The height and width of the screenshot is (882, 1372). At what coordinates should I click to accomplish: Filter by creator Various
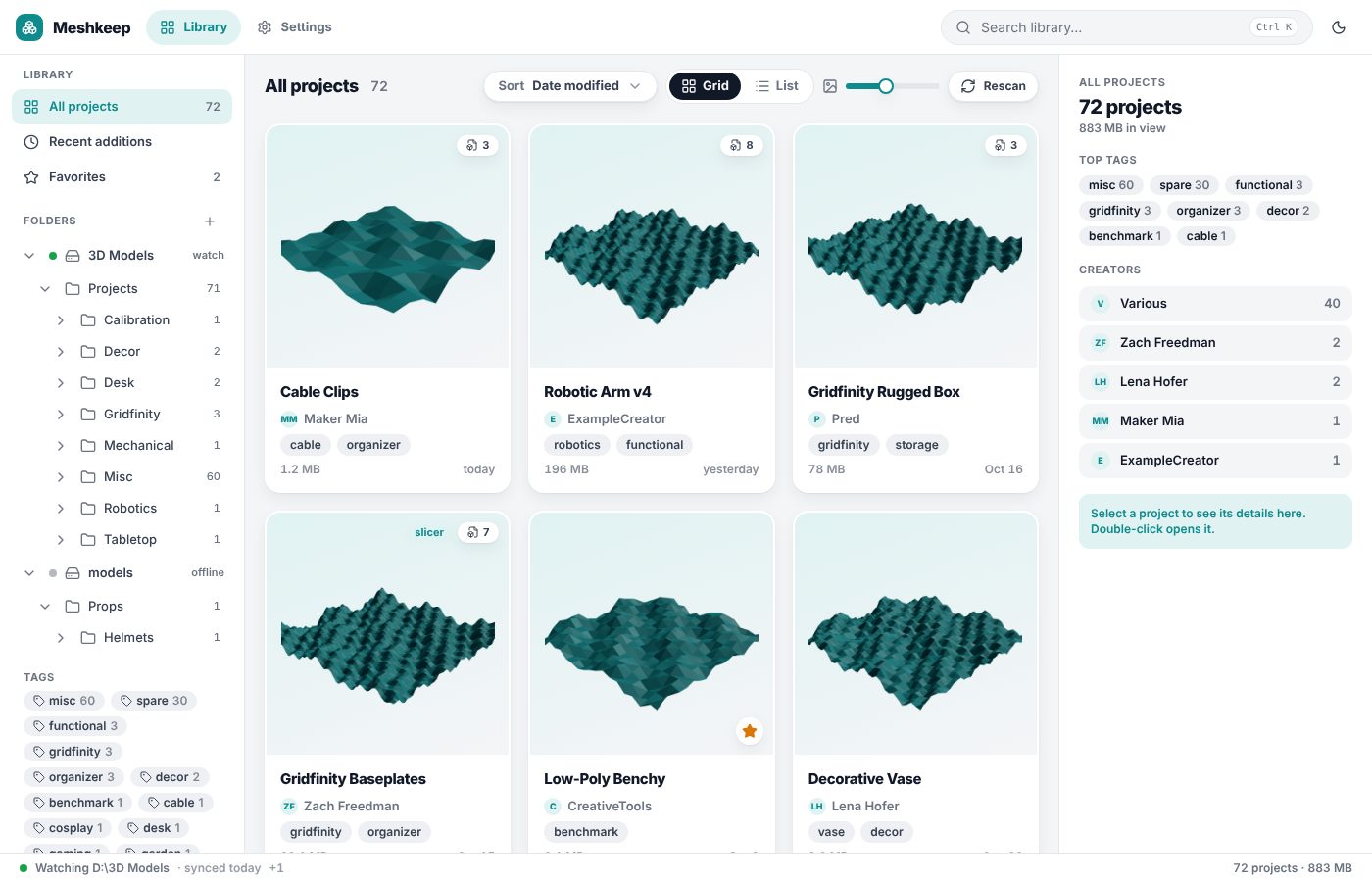(x=1215, y=304)
